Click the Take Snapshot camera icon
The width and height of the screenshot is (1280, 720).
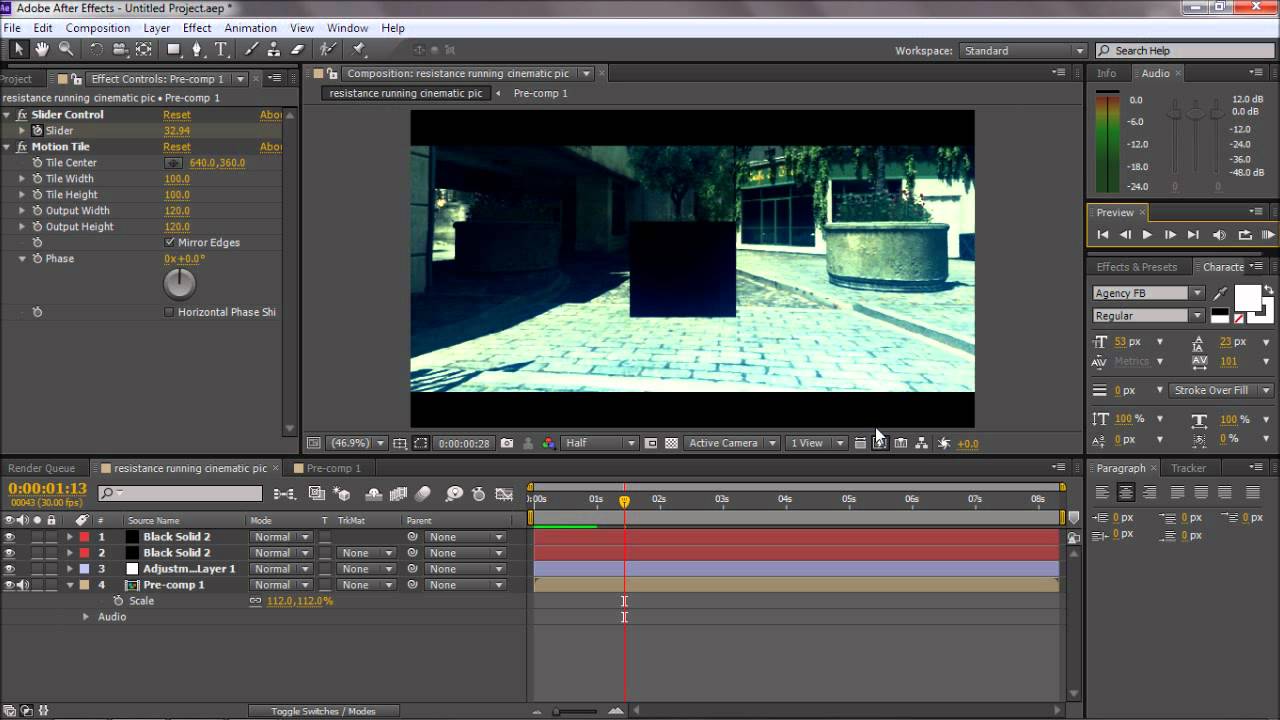(x=507, y=443)
